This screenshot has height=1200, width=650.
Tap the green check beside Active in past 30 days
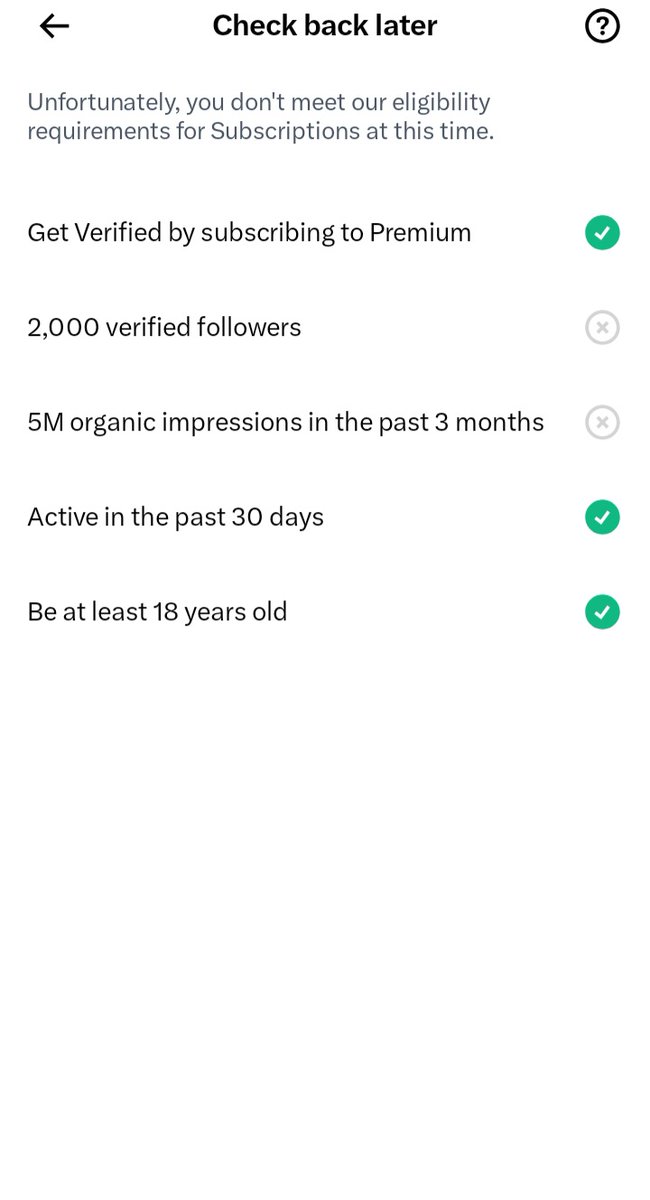[602, 517]
